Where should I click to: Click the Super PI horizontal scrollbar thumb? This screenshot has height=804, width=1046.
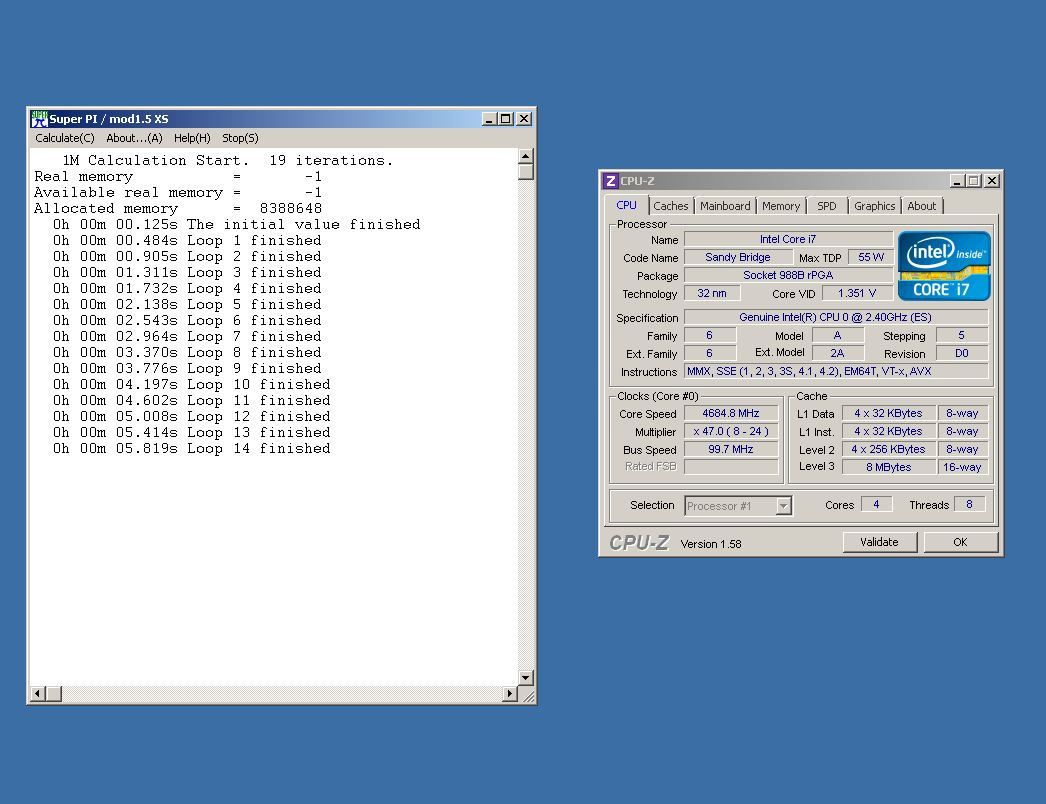[x=54, y=694]
